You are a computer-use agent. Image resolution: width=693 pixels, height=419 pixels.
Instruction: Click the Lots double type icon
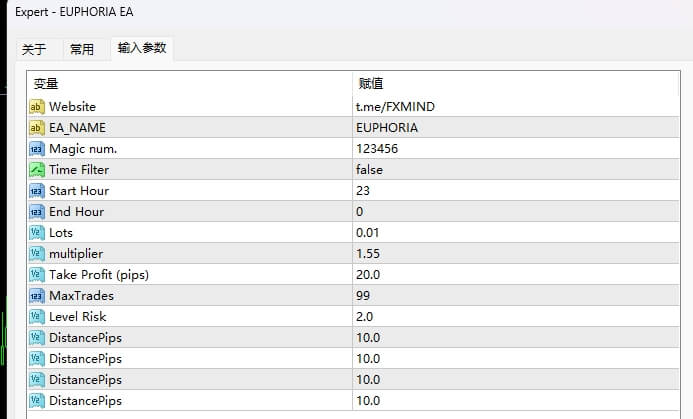[37, 233]
